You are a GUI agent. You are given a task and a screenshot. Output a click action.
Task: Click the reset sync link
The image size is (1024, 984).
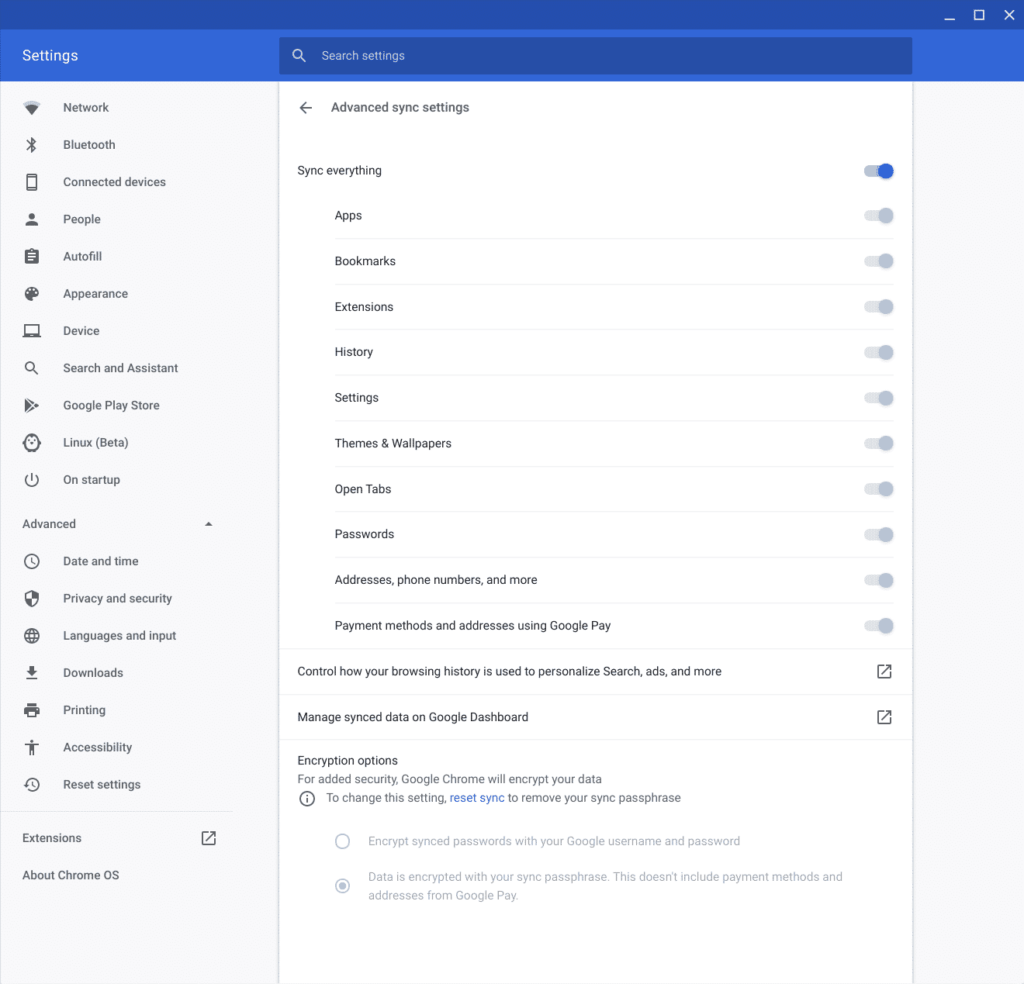pos(477,798)
